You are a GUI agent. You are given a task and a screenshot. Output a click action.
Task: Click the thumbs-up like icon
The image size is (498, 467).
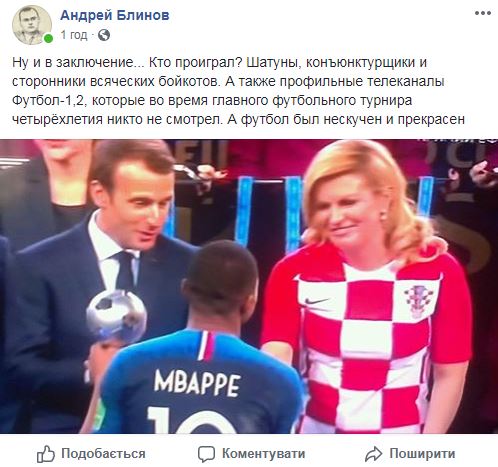(x=46, y=454)
